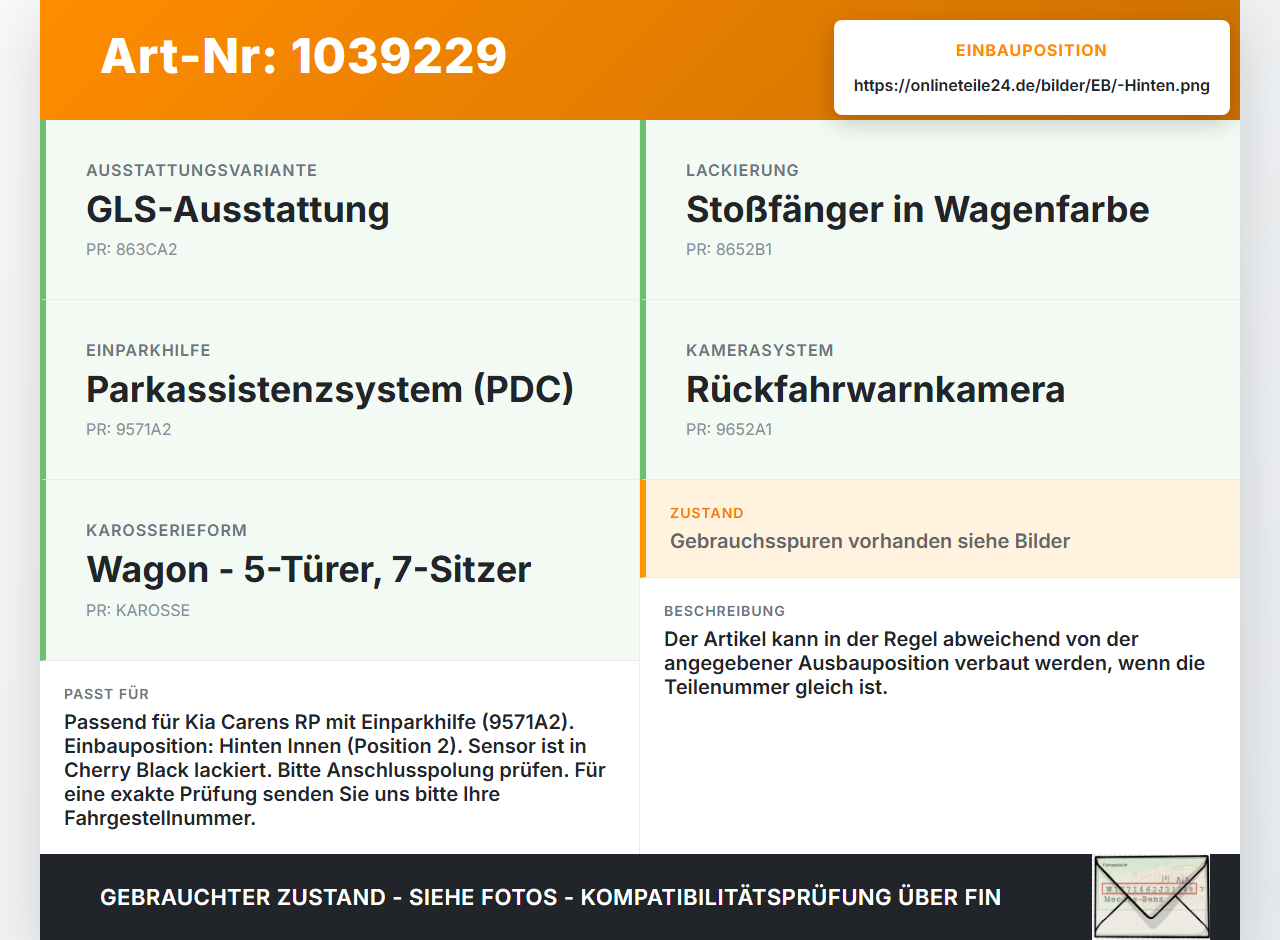Screen dimensions: 1280x940
Task: Click the LACKIERUNG label
Action: (x=742, y=171)
